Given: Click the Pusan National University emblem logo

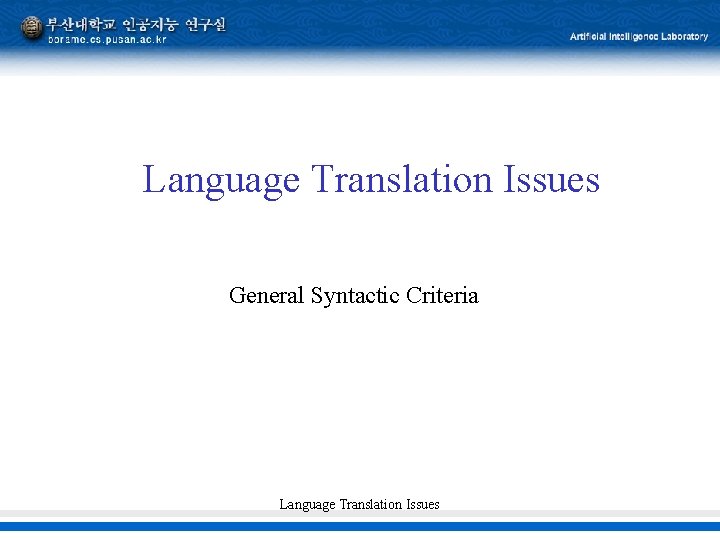Looking at the screenshot, I should pyautogui.click(x=32, y=28).
